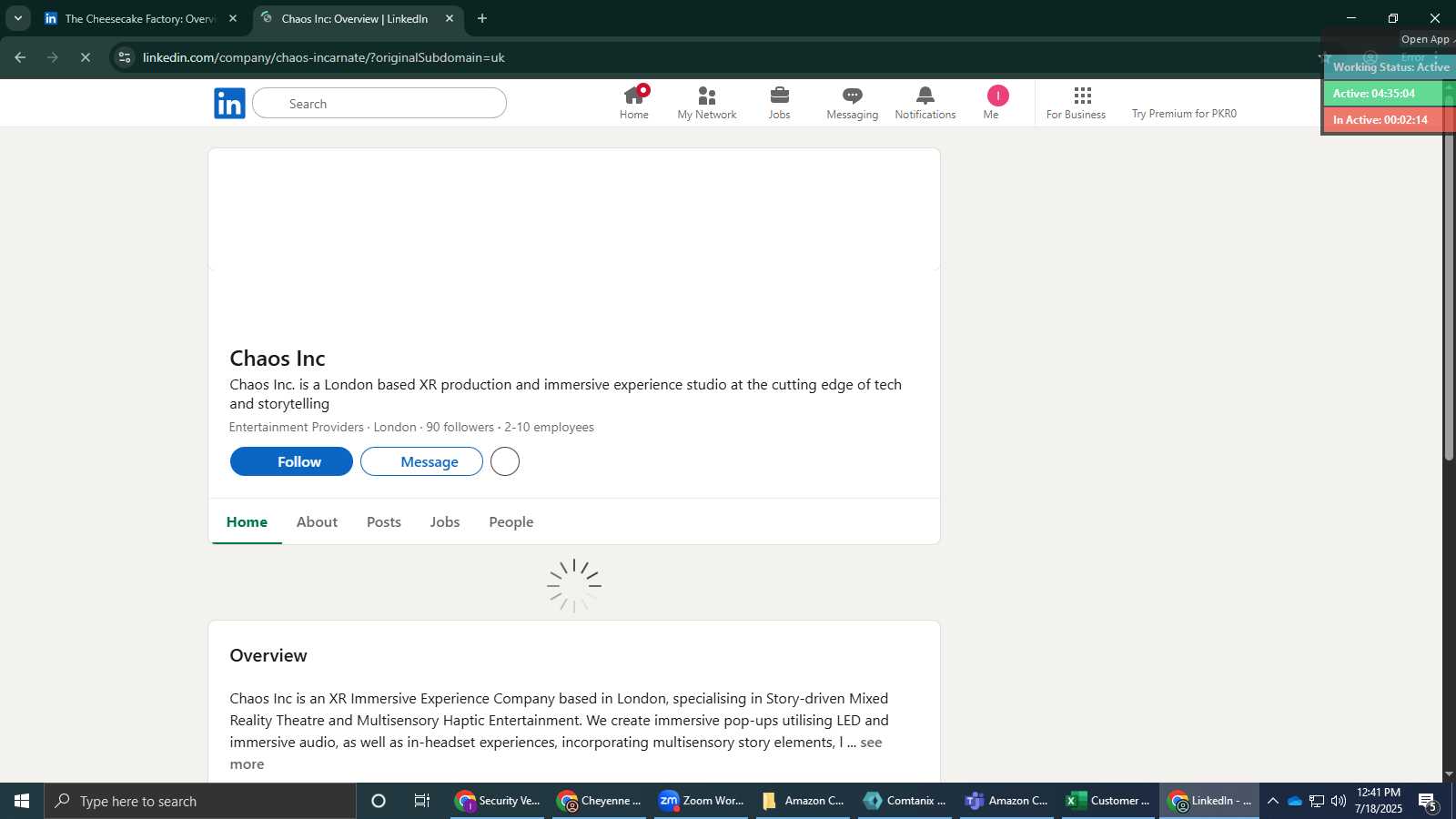Open the network tray icon

click(x=1317, y=801)
